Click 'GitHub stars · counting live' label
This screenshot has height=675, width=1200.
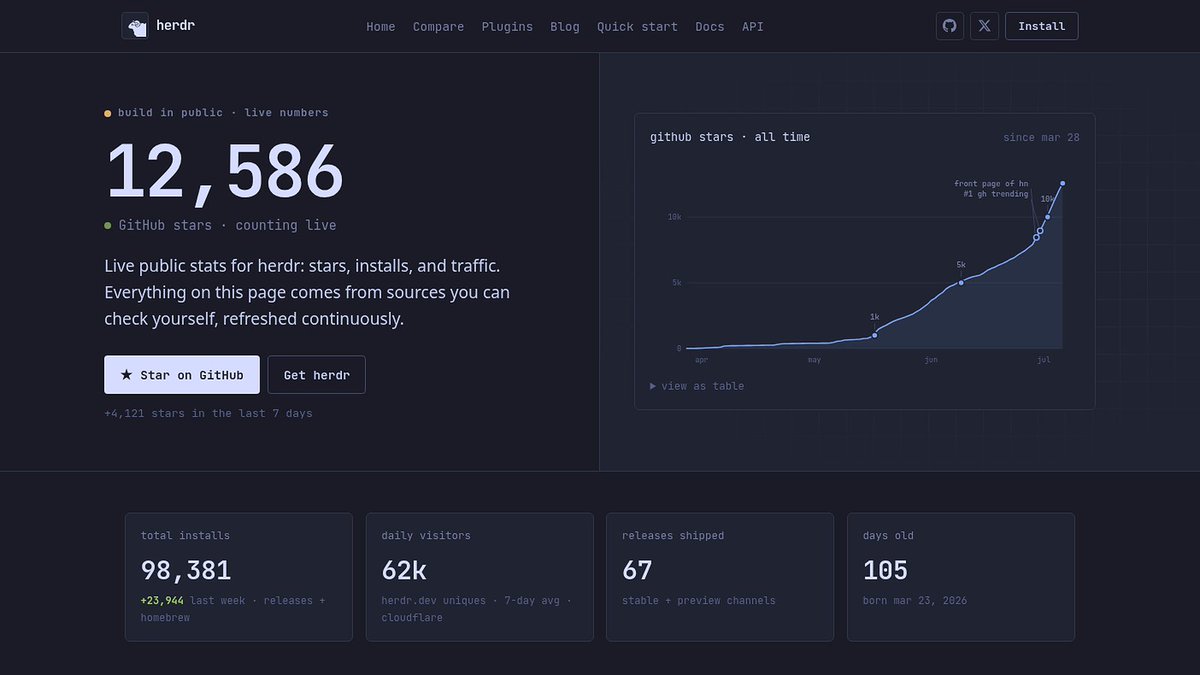[x=227, y=226]
